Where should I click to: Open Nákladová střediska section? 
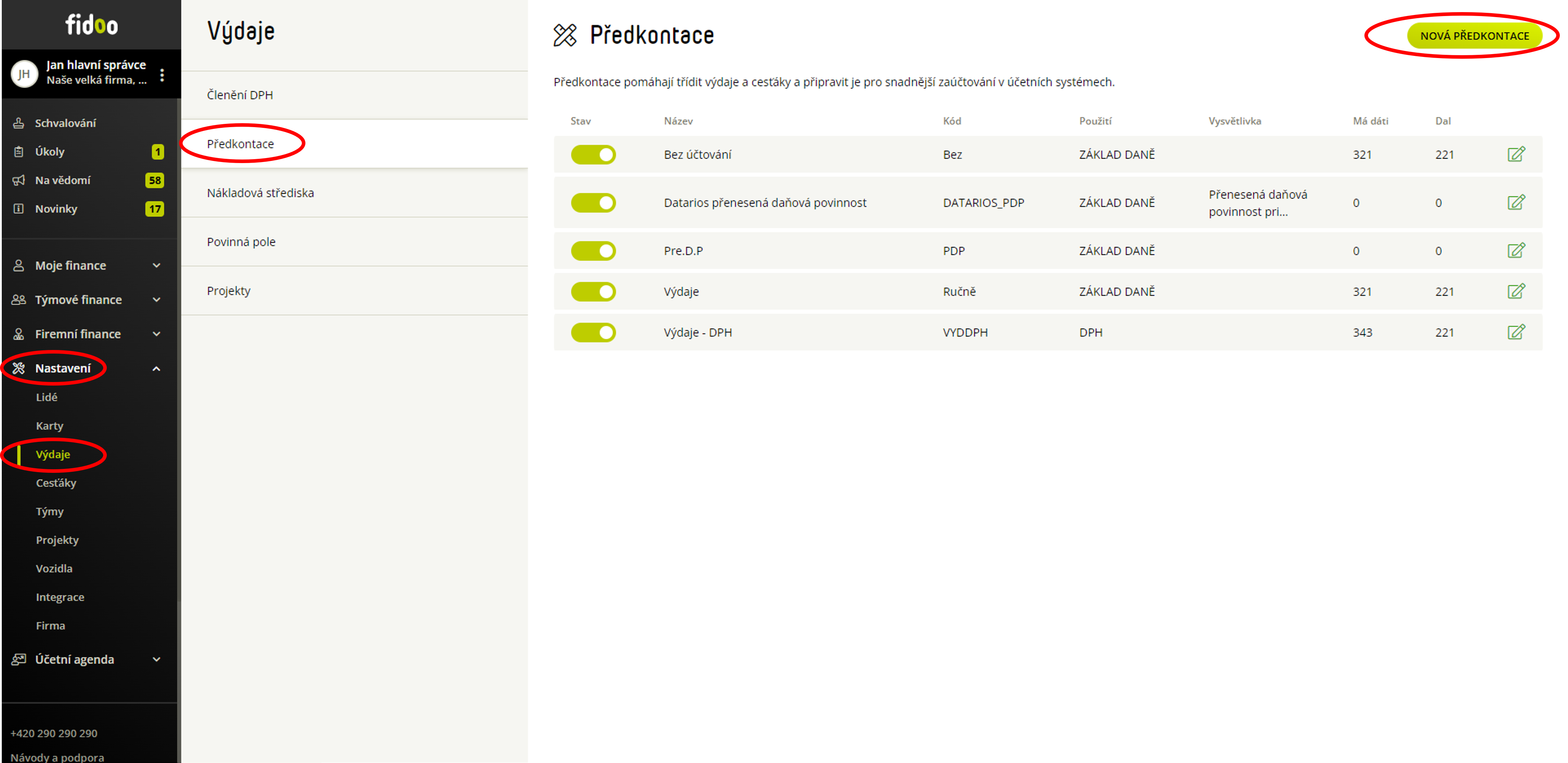pos(354,193)
